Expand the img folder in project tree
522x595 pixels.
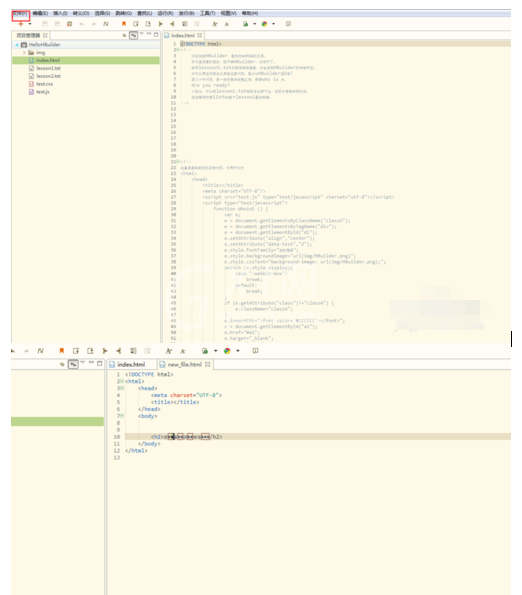pyautogui.click(x=25, y=52)
